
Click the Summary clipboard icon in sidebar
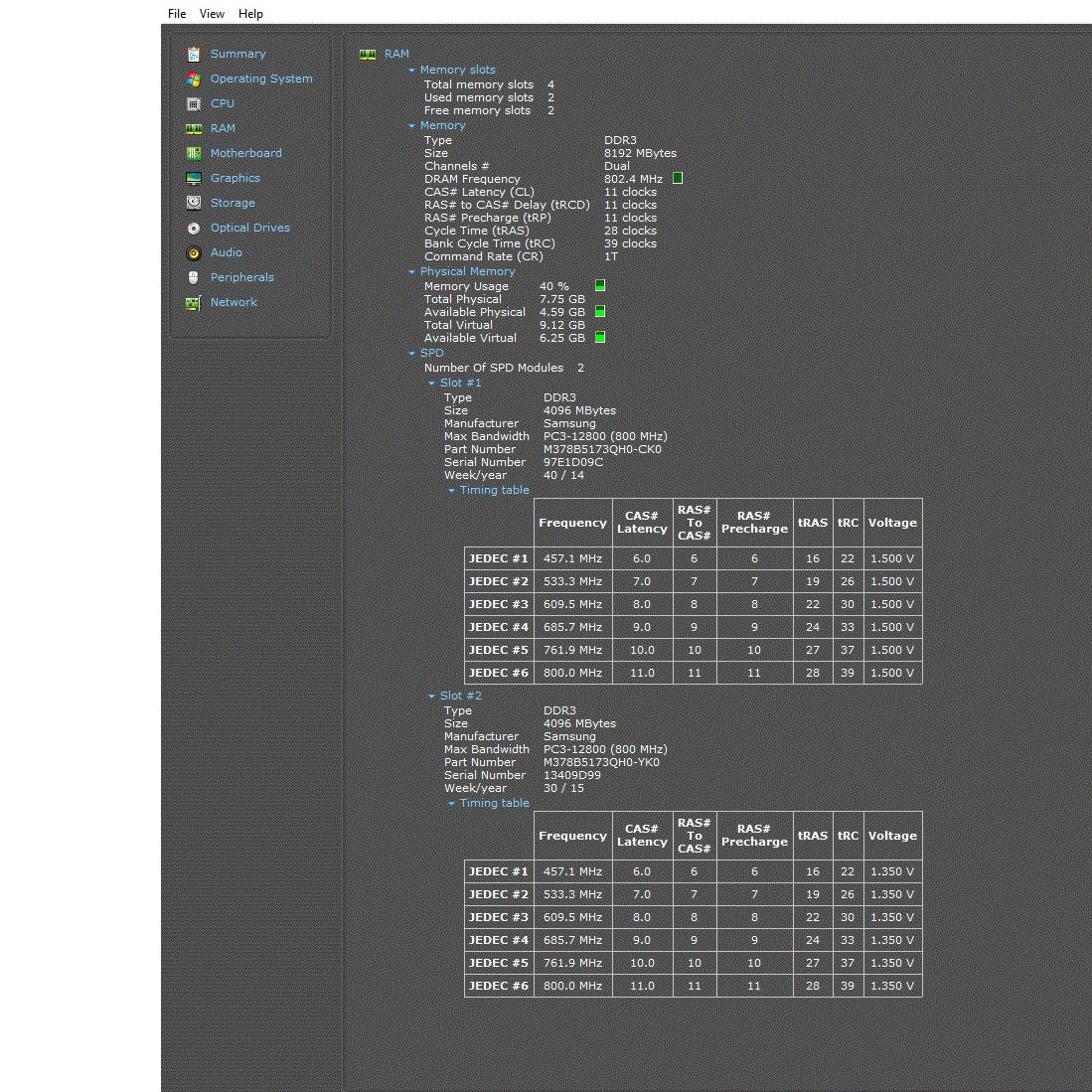point(194,54)
